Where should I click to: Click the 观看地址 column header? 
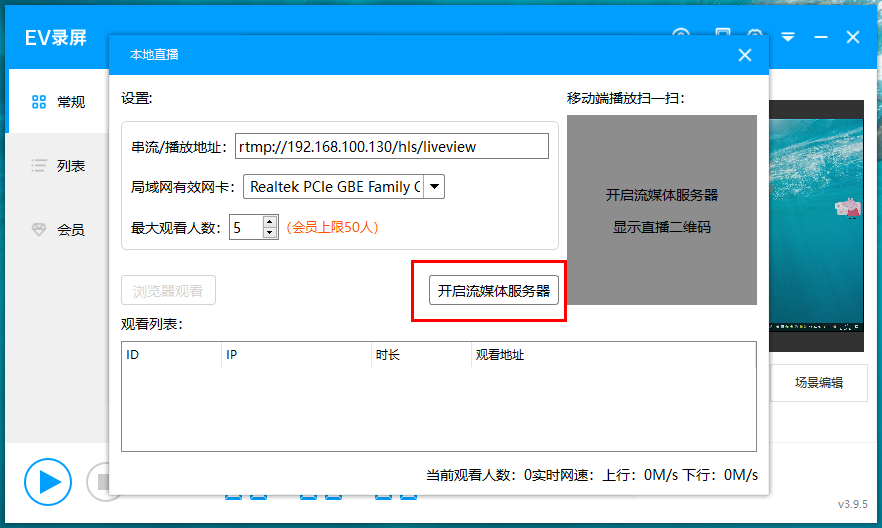(500, 355)
